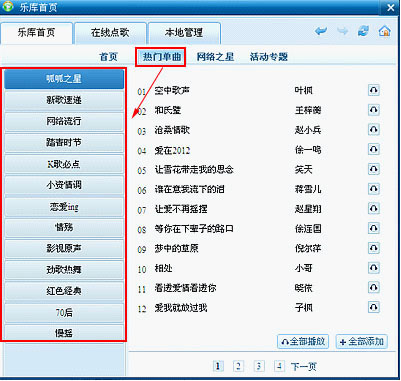
Task: Click the artist name 王梓蘅 in row 02
Action: pos(308,110)
